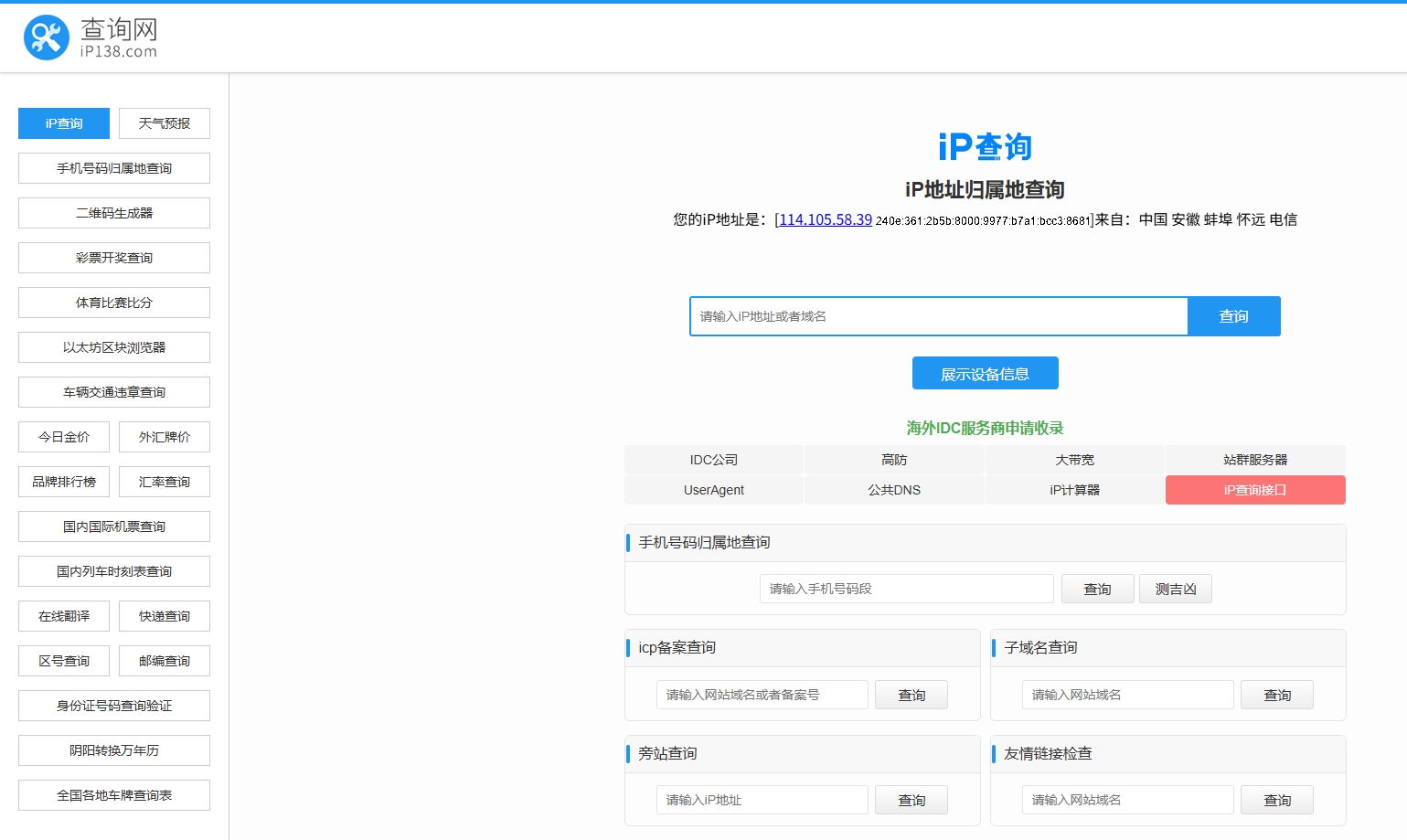
Task: Focus the IP地址或者域名 input field
Action: [939, 316]
